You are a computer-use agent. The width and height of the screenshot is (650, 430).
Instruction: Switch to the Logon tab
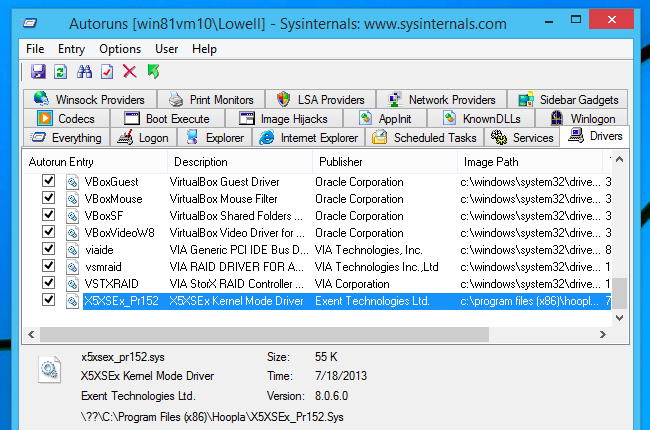(143, 138)
